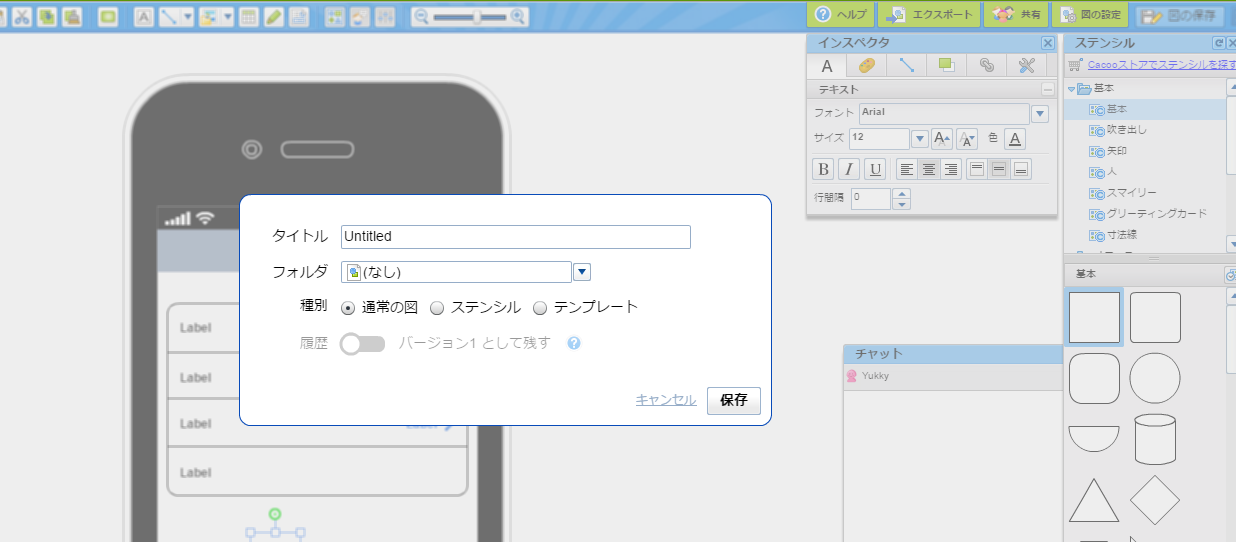
Task: Align text to the left
Action: (907, 169)
